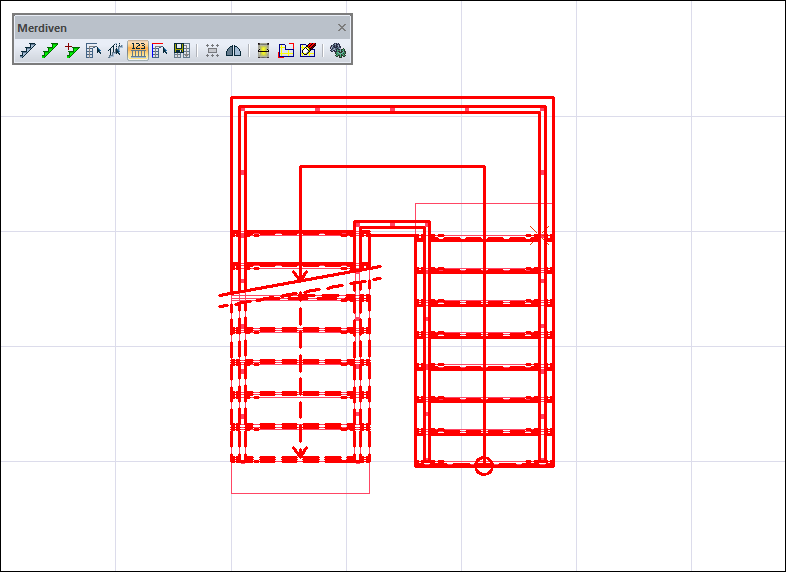Click the dotted rectangle frame icon
The image size is (786, 572).
click(213, 51)
